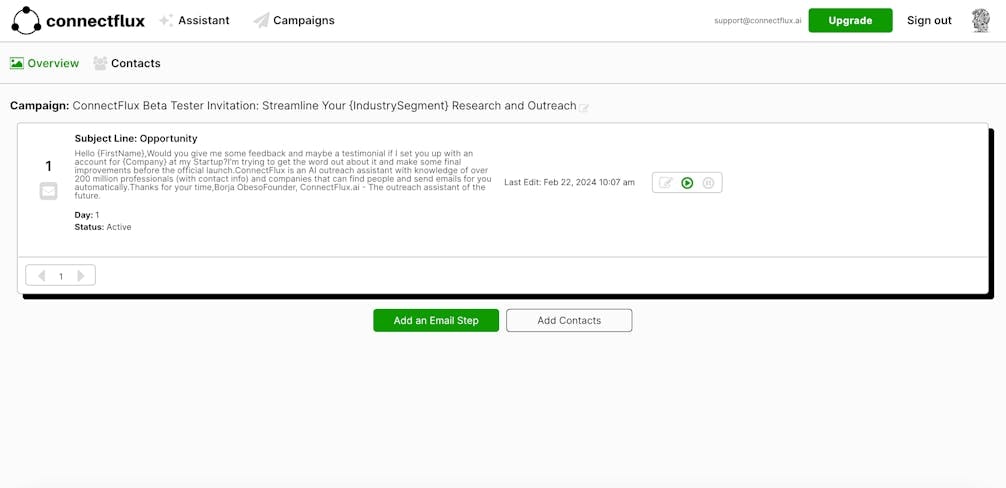Open the user avatar profile picture
Viewport: 1006px width, 488px height.
tap(981, 21)
